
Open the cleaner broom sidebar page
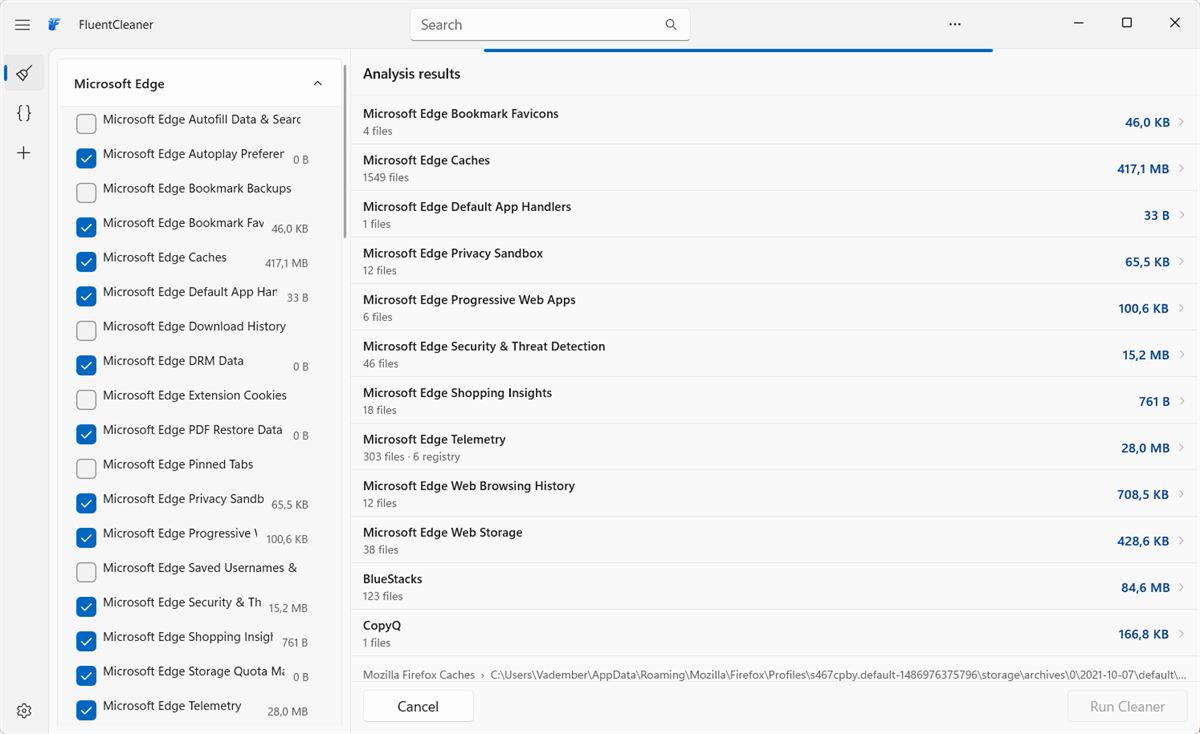(24, 73)
